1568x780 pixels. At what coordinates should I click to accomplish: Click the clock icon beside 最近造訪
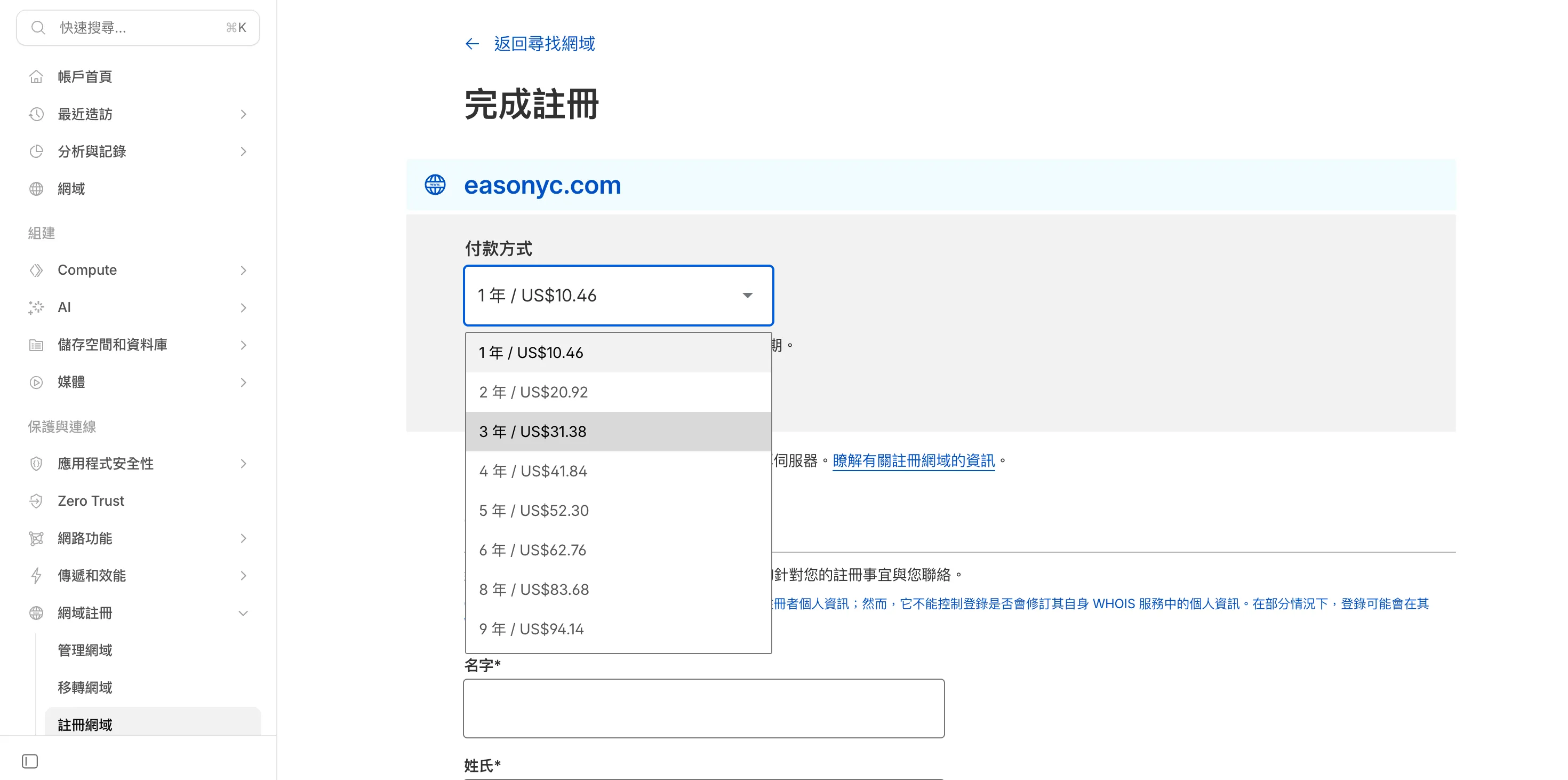(36, 114)
